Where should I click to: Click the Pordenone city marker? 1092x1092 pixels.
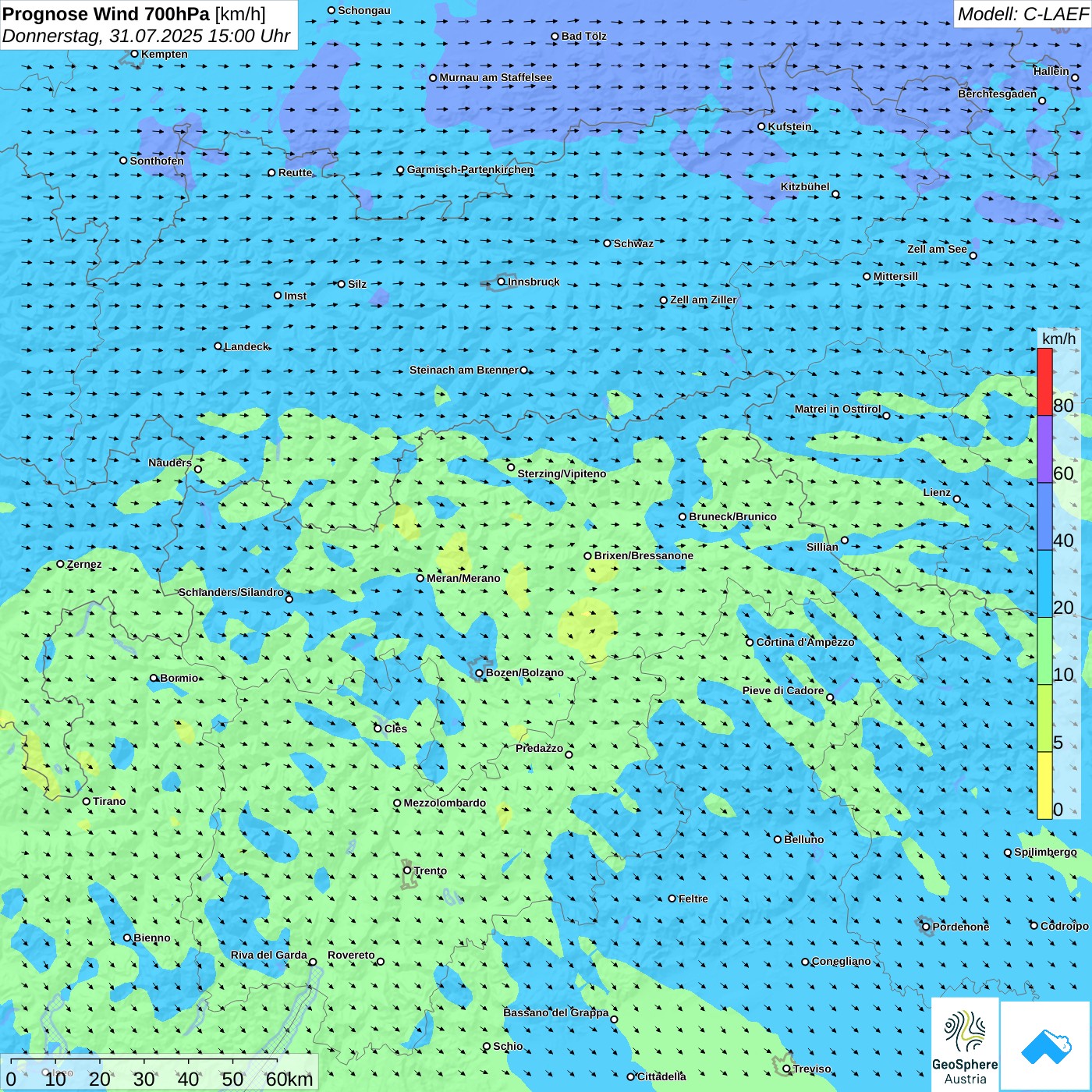click(926, 927)
